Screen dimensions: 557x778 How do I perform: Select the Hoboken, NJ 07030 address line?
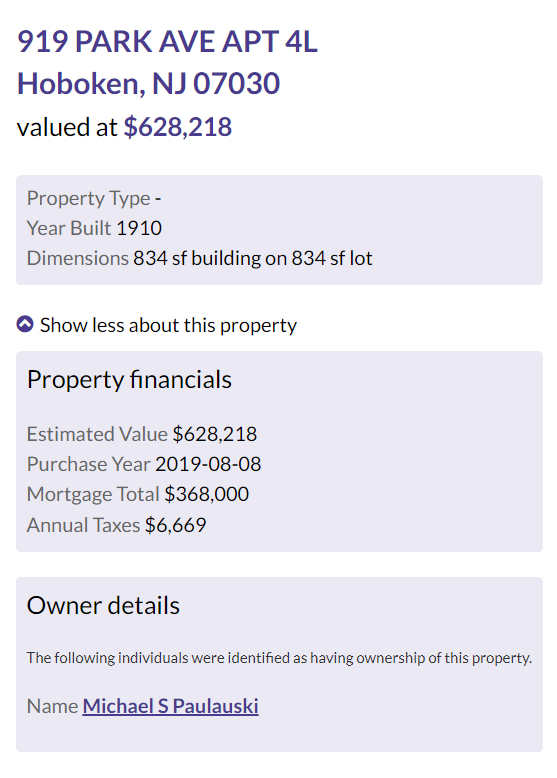click(148, 83)
